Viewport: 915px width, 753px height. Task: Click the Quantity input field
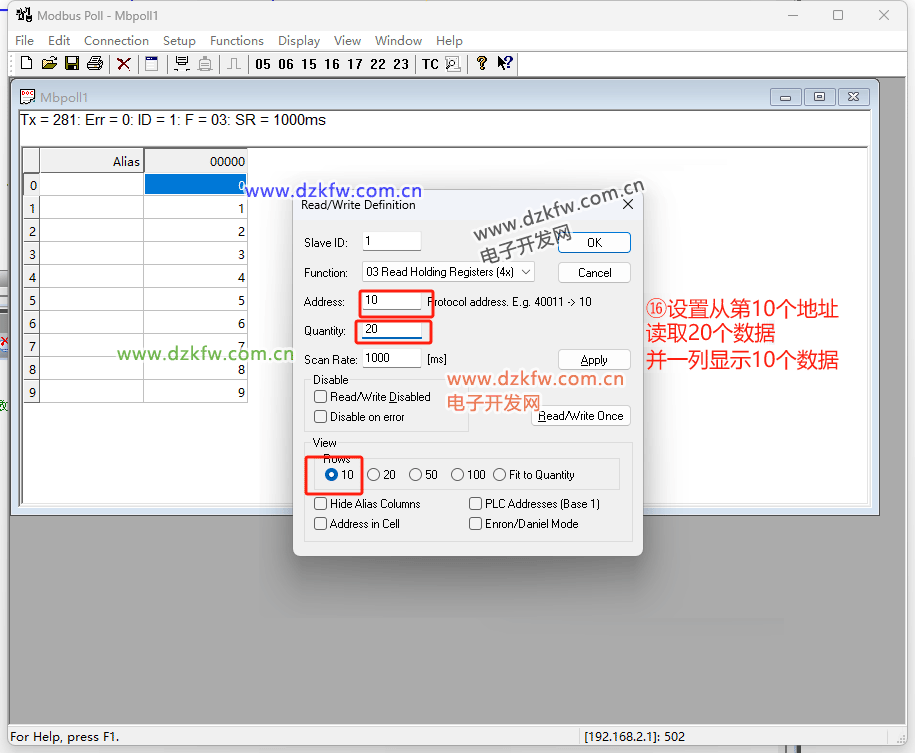point(392,330)
